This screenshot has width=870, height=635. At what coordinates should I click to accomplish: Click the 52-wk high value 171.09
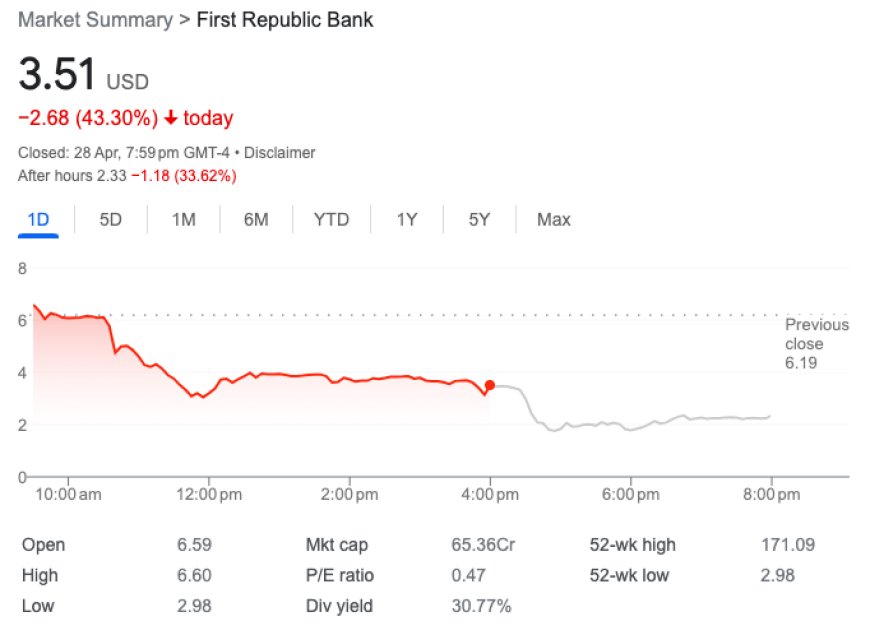click(x=788, y=545)
